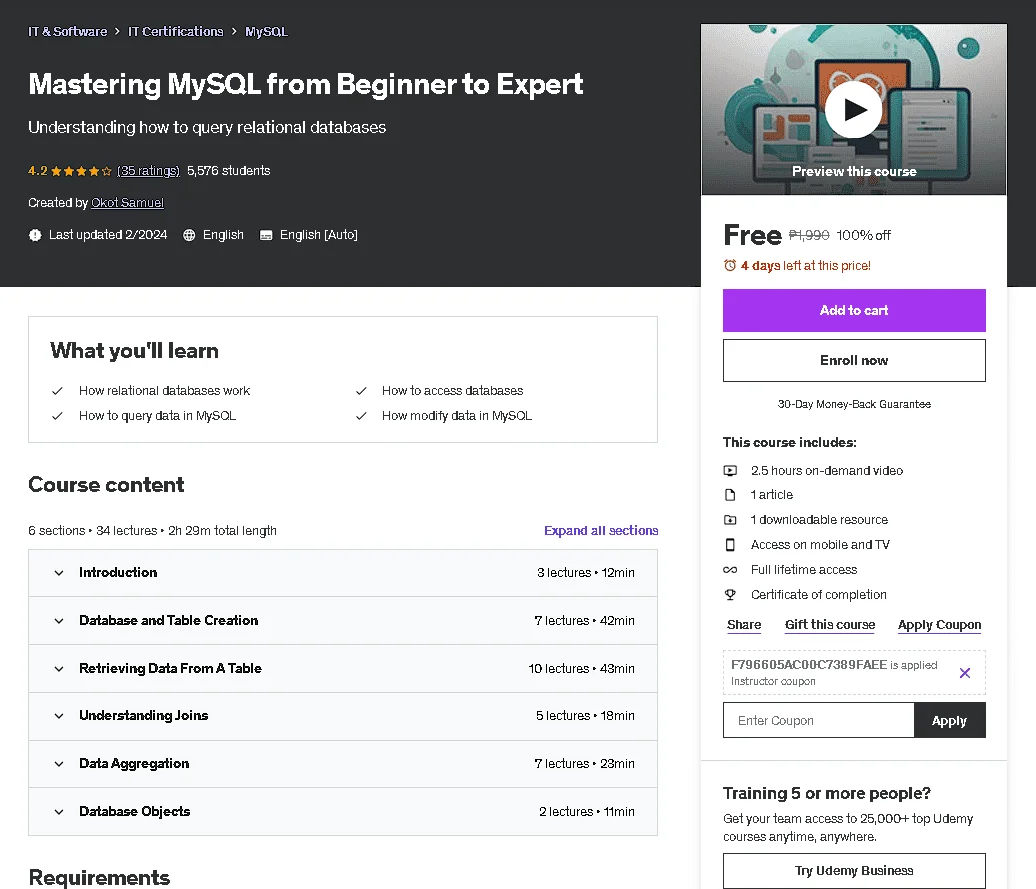This screenshot has height=889, width=1036.
Task: Click the alarm clock icon by 4 days left
Action: [x=729, y=266]
